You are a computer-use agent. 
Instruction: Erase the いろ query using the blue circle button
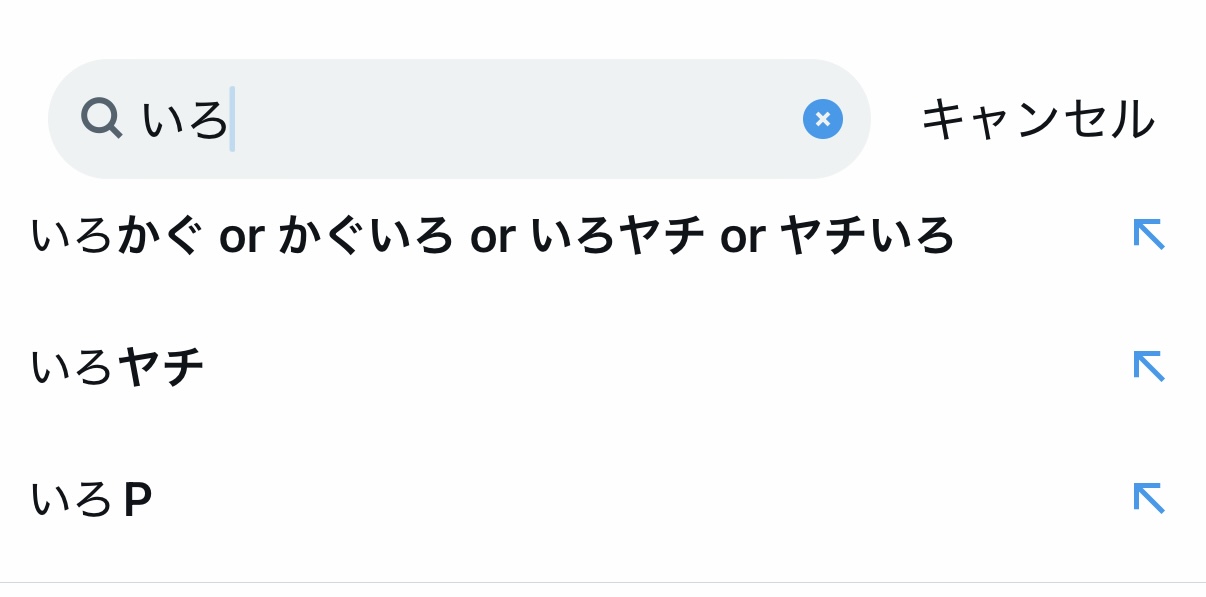pos(822,119)
